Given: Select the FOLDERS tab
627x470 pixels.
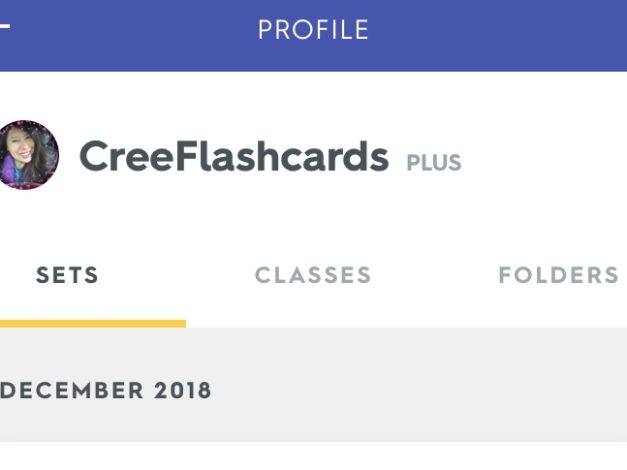Looking at the screenshot, I should 558,276.
